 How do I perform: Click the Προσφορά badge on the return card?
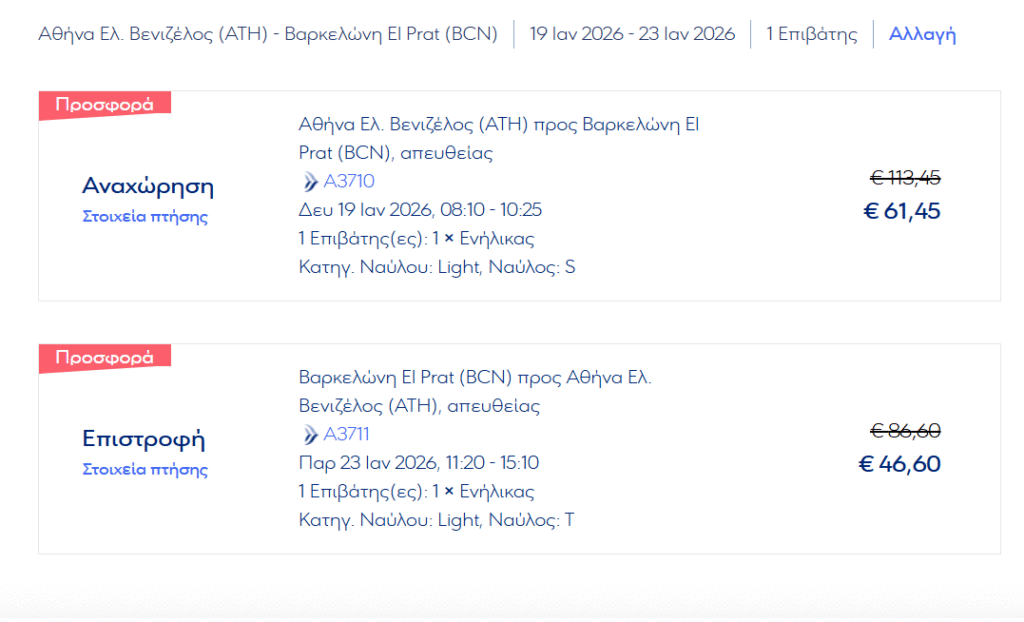pyautogui.click(x=104, y=357)
